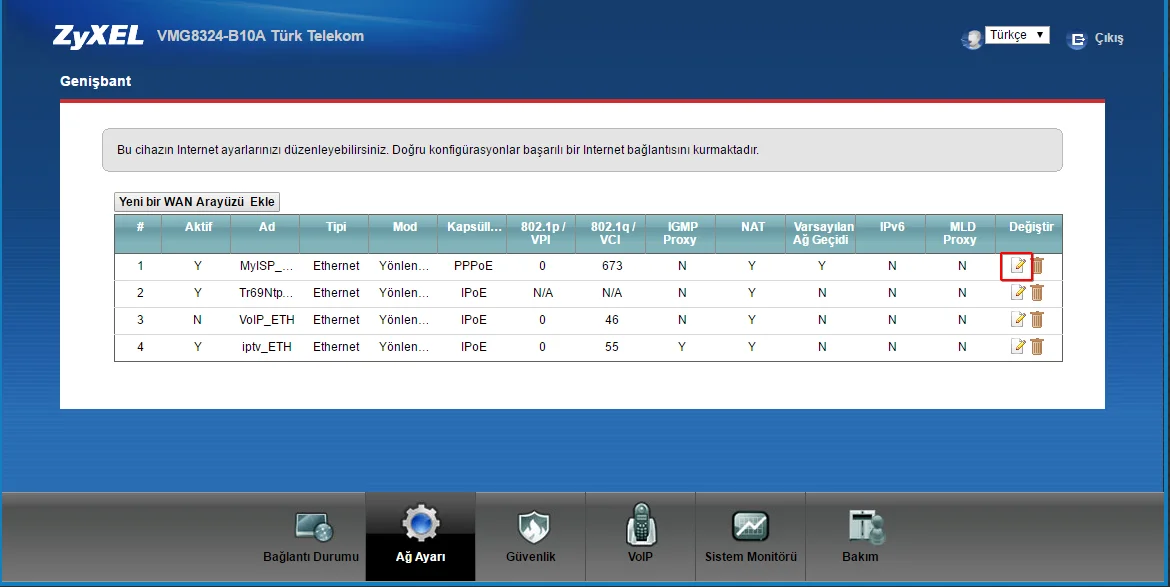
Task: Open the Türkçe language dropdown
Action: pyautogui.click(x=1017, y=35)
